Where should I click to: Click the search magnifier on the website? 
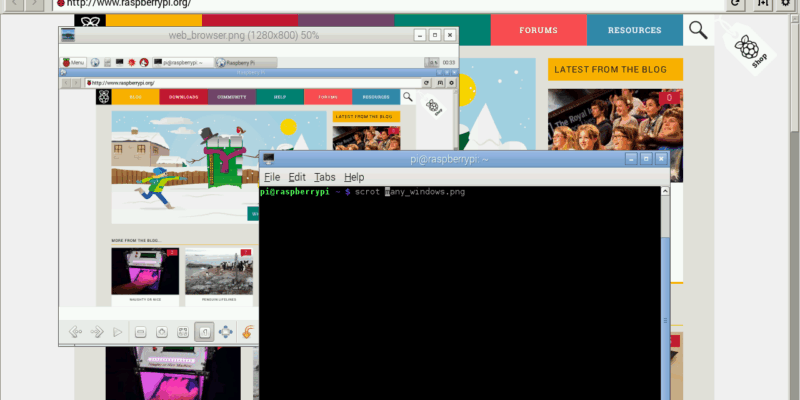[x=697, y=29]
